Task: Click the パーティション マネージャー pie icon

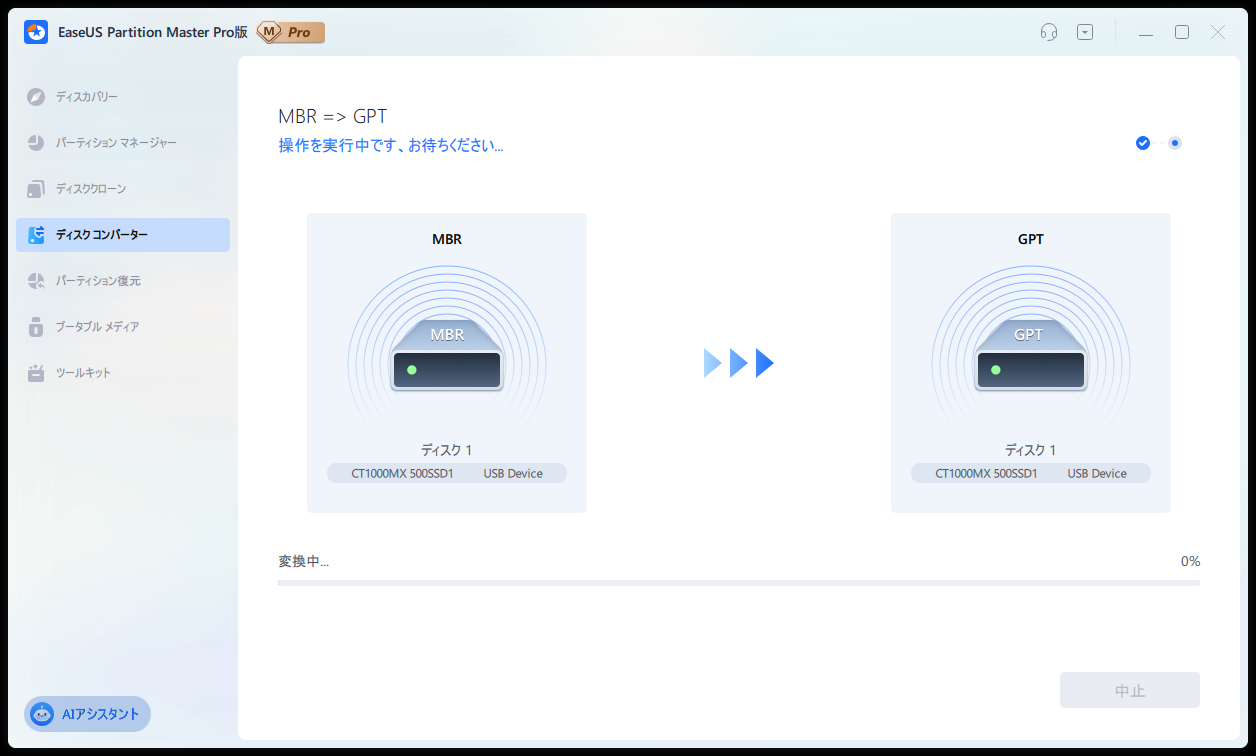Action: click(x=36, y=143)
